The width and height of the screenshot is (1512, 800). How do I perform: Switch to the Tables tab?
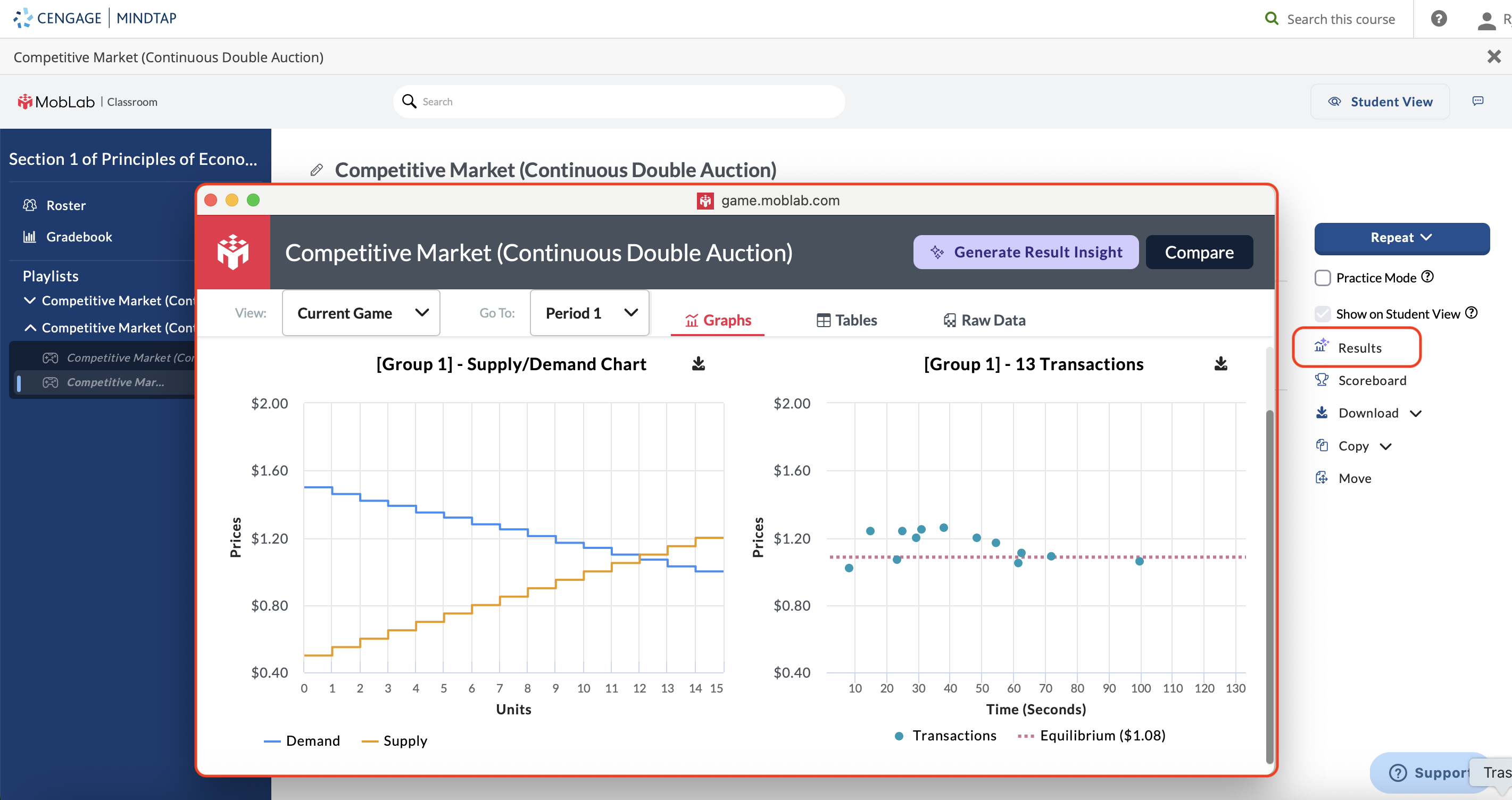(x=846, y=320)
